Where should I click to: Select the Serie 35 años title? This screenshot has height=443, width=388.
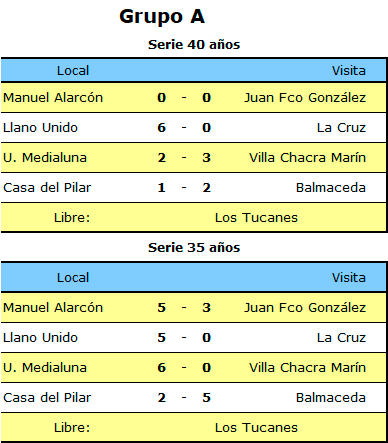[x=194, y=248]
